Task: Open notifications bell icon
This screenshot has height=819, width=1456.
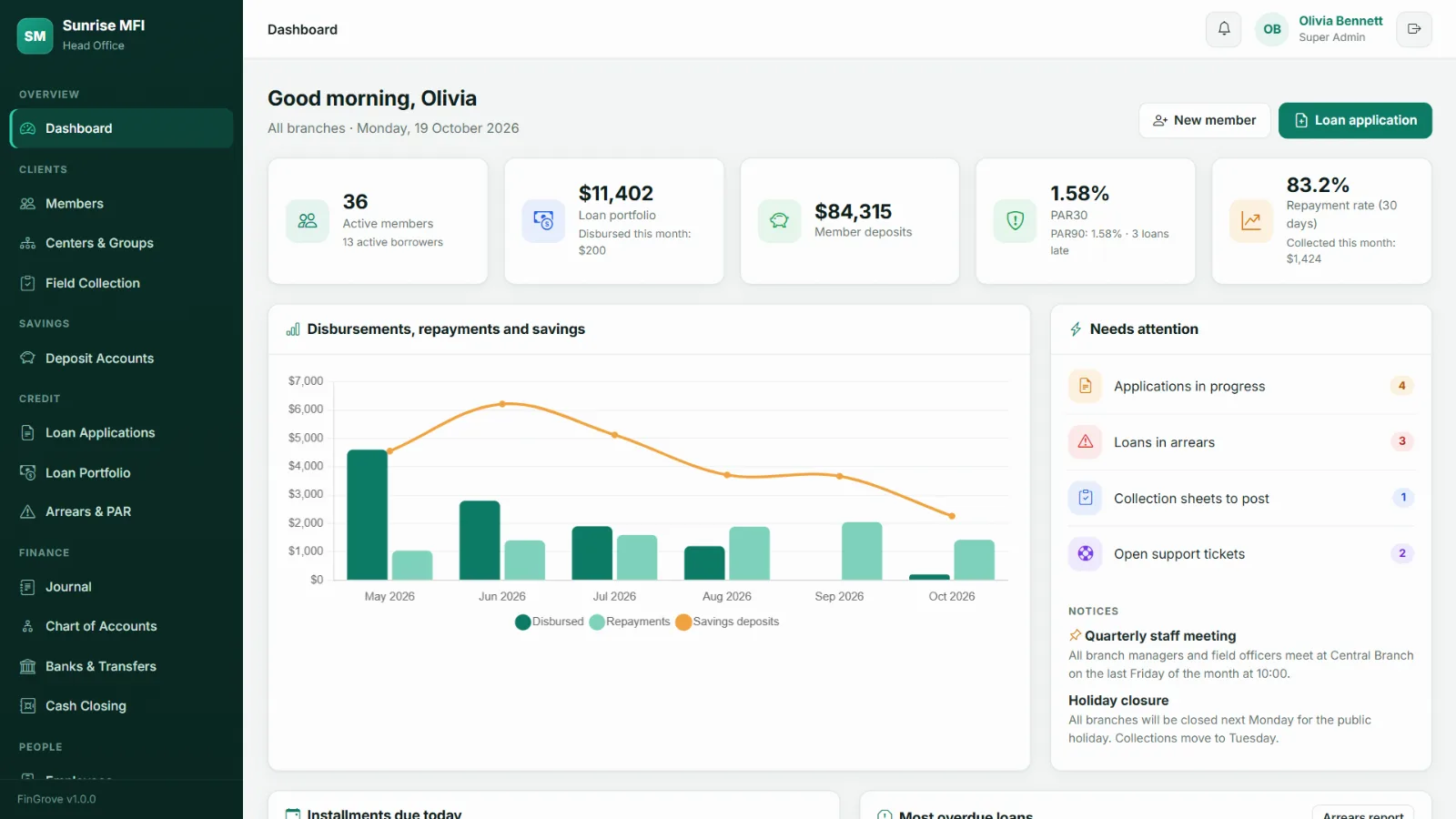Action: (1224, 29)
